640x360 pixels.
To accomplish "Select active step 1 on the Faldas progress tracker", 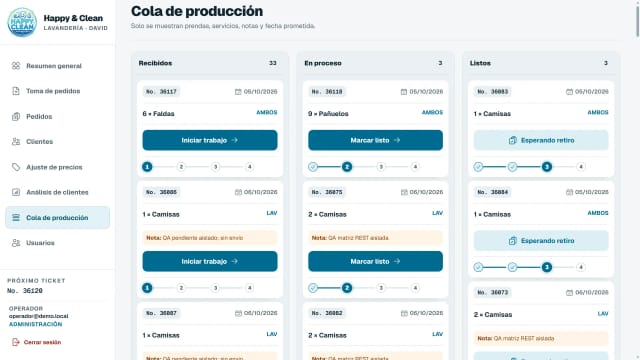I will 147,167.
